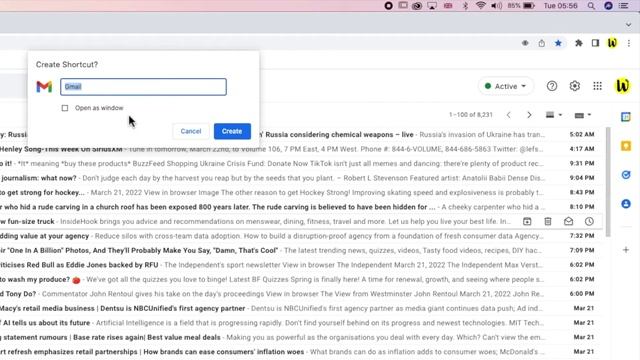Open the Google apps grid
This screenshot has width=640, height=360.
[598, 86]
